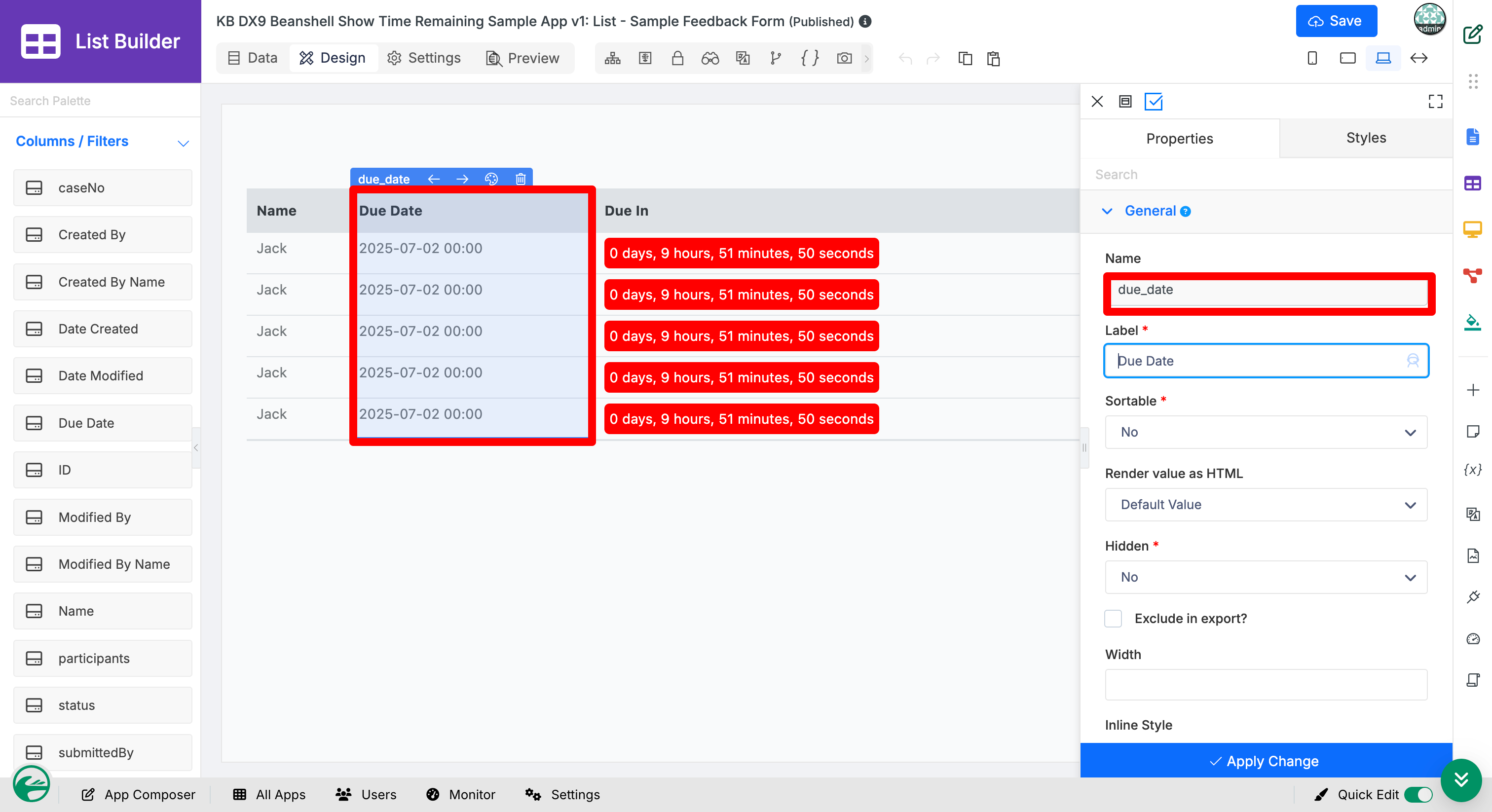Screen dimensions: 1492x812
Task: Check the Exclude in export checkbox
Action: [x=1113, y=619]
